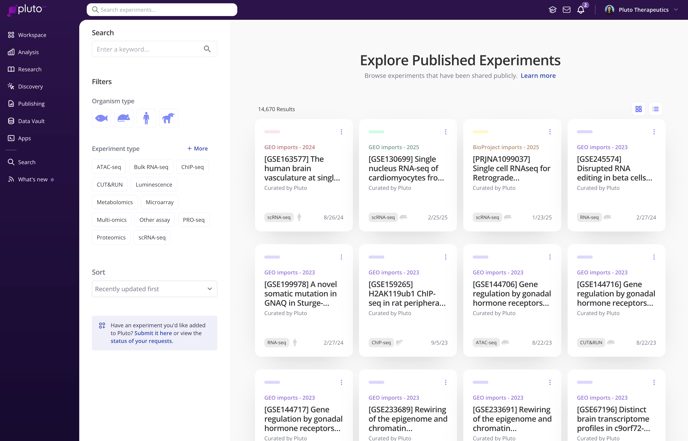Open Apps from the sidebar
The width and height of the screenshot is (688, 441).
pyautogui.click(x=19, y=138)
